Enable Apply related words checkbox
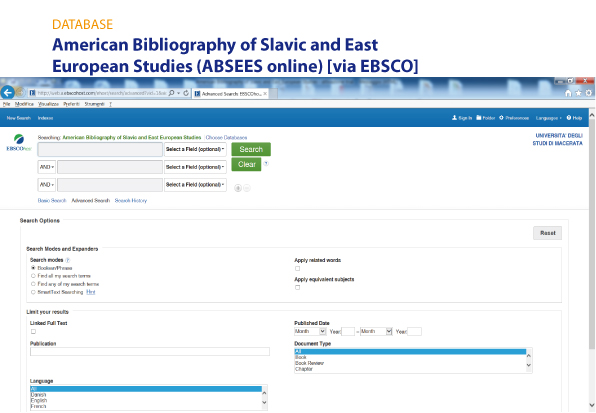The width and height of the screenshot is (596, 413). [x=297, y=268]
